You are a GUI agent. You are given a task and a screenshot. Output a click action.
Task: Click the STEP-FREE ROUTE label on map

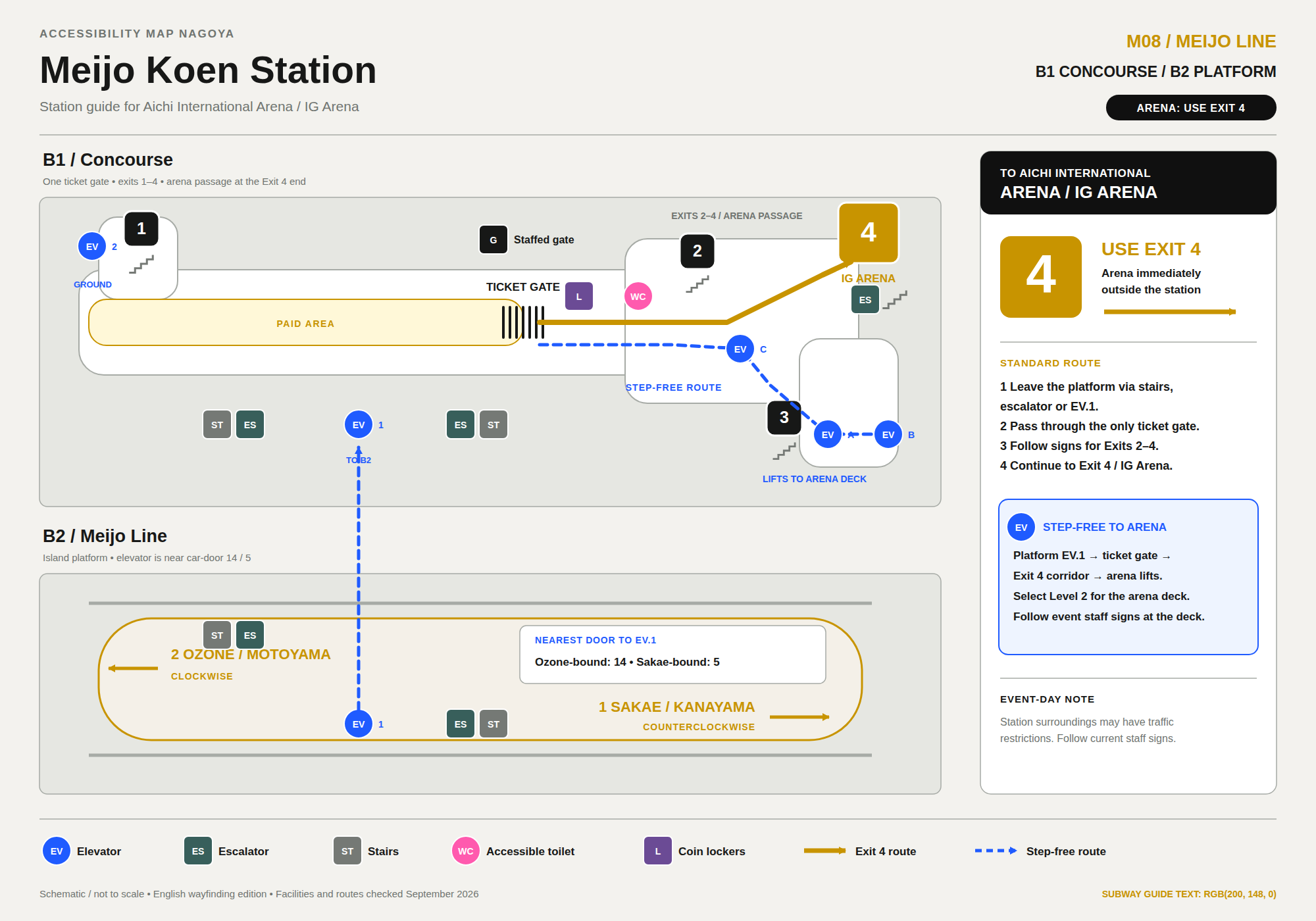coord(674,387)
